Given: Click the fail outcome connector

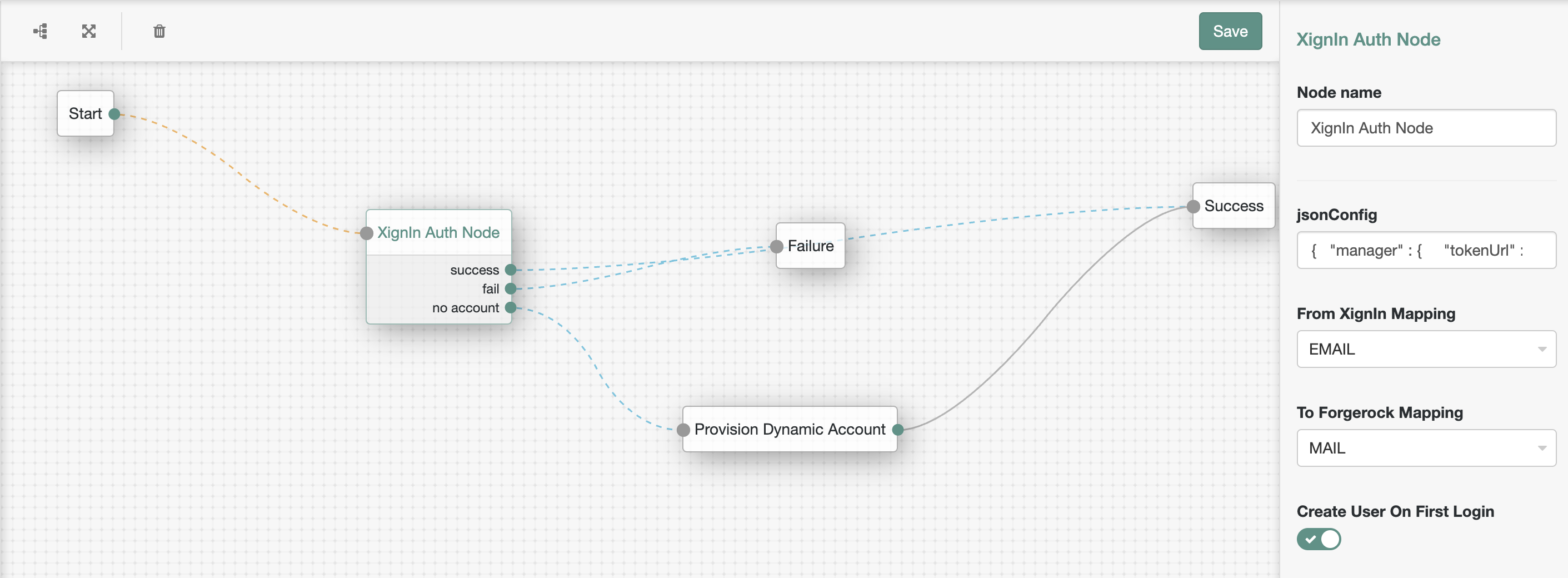Looking at the screenshot, I should click(x=511, y=288).
